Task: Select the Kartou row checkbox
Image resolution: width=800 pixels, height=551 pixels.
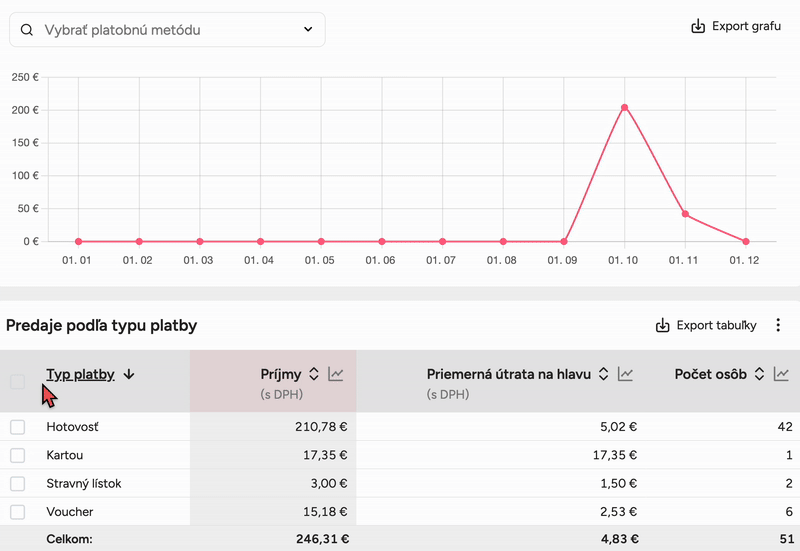Action: (x=18, y=455)
